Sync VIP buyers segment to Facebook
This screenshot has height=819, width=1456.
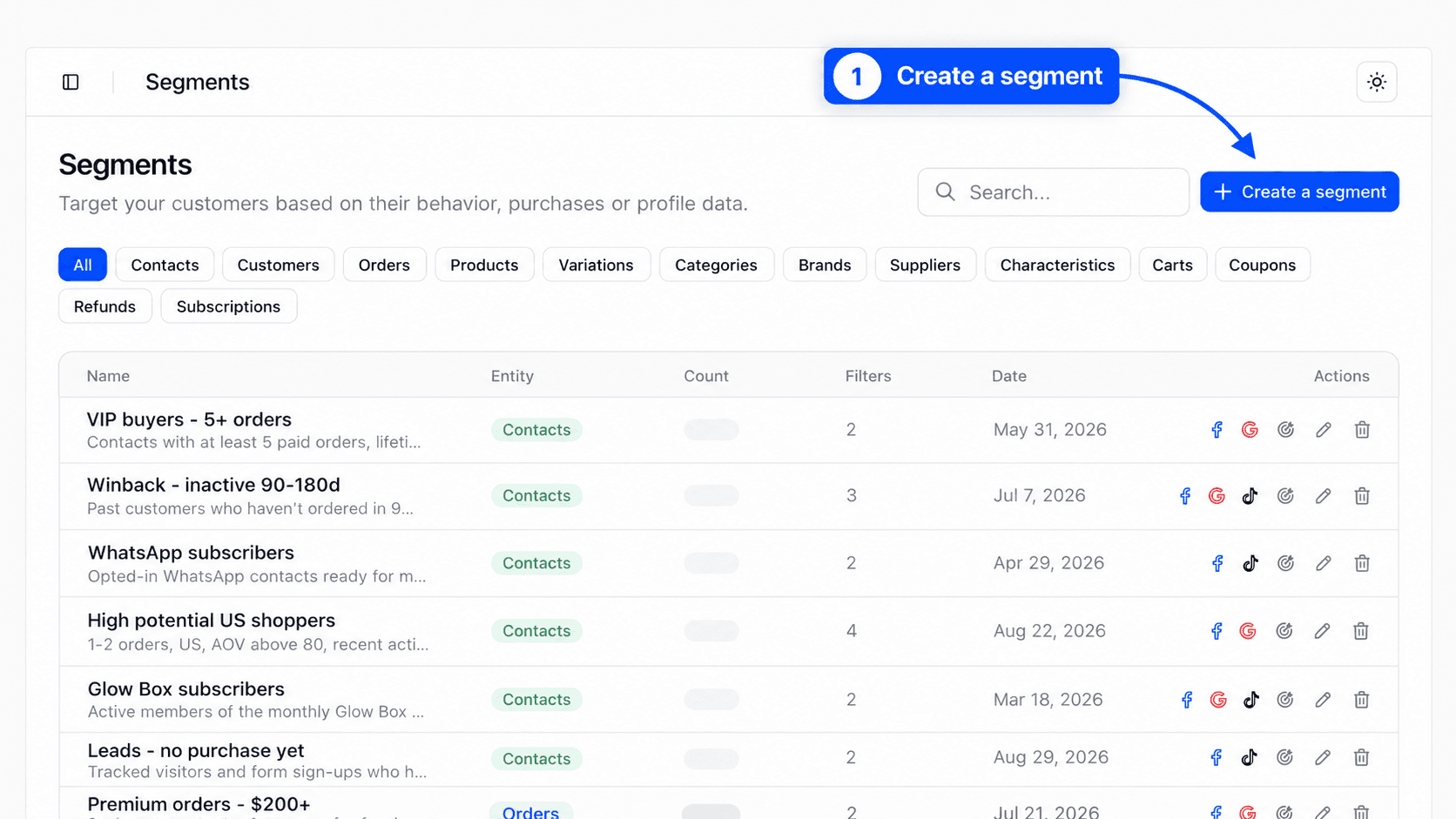1217,430
